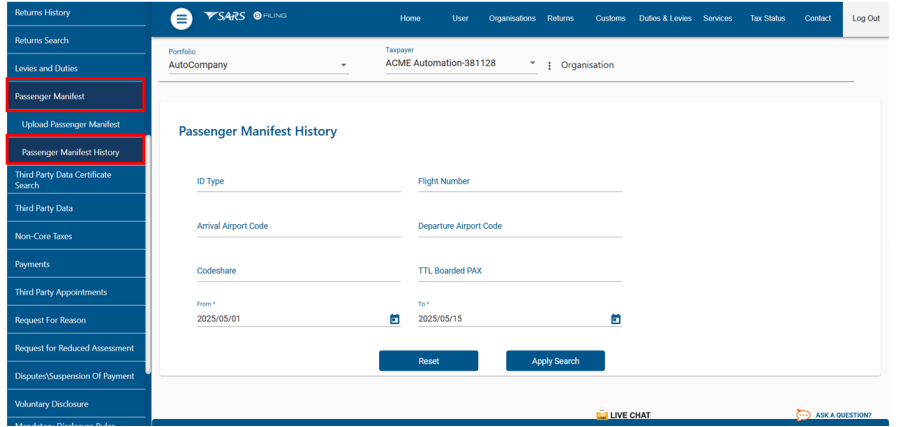Image resolution: width=898 pixels, height=427 pixels.
Task: Click the hamburger menu icon
Action: 180,19
